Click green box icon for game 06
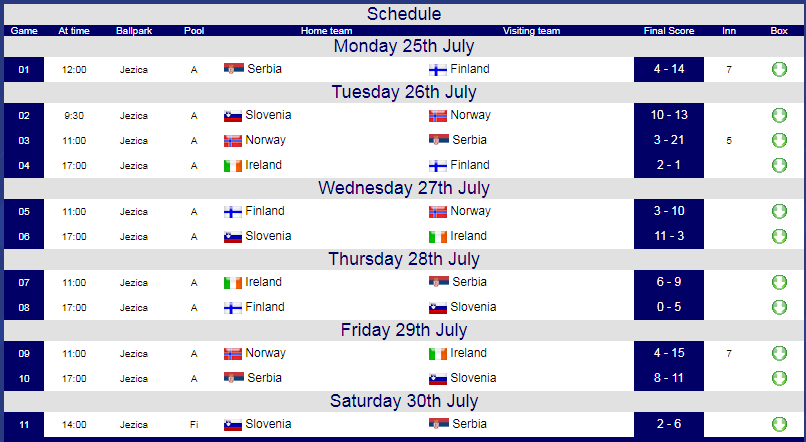The height and width of the screenshot is (442, 806). pos(779,236)
